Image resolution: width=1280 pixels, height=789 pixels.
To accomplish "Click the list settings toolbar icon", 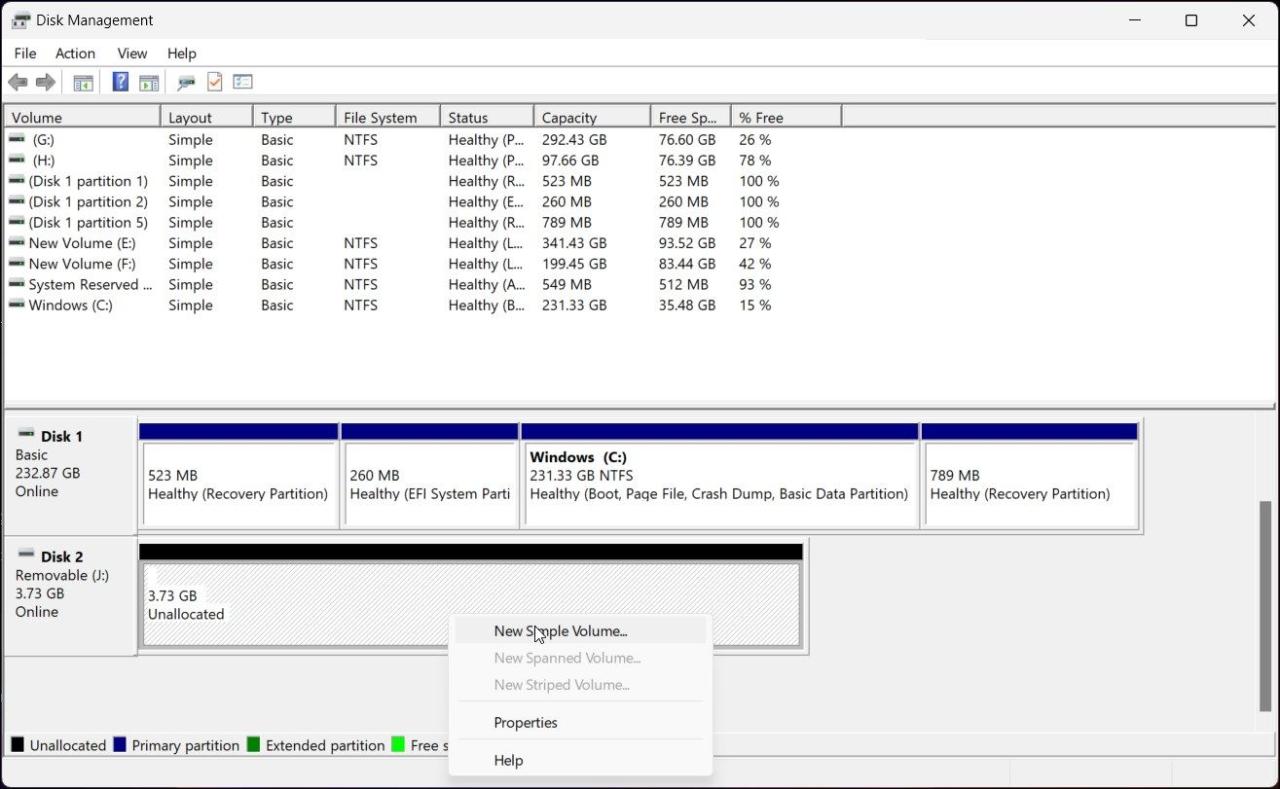I will [243, 82].
